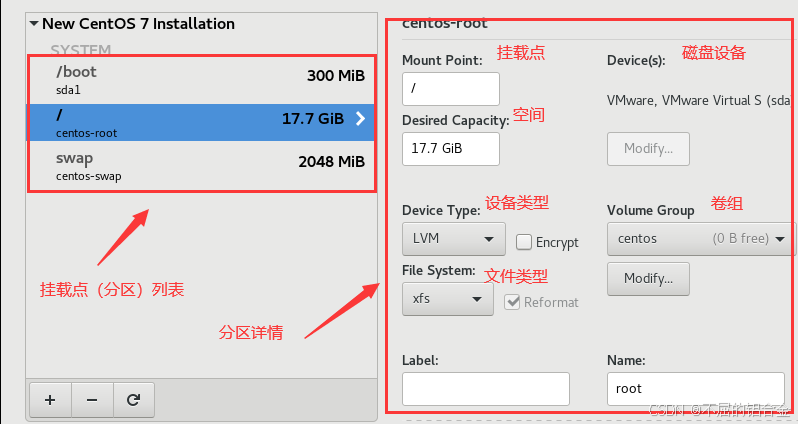Click the Modify button under Volume Group
Screen dimensions: 798x424
point(648,278)
